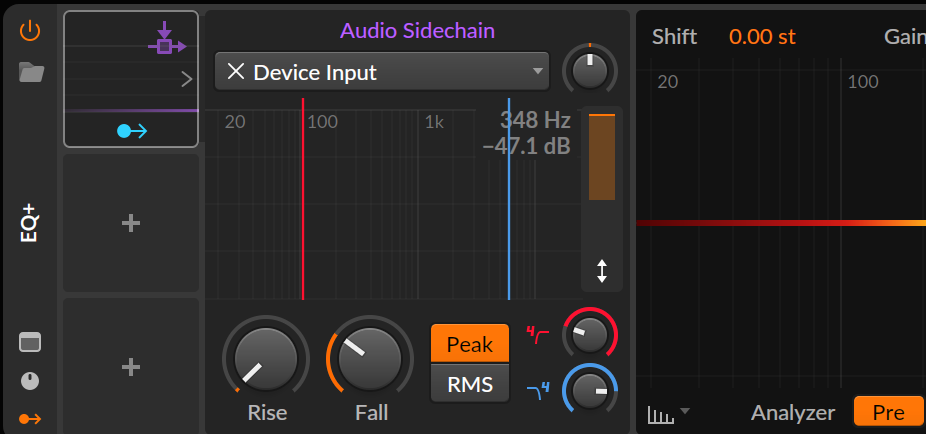This screenshot has width=926, height=434.
Task: Toggle the Pre analyzer button
Action: (888, 412)
